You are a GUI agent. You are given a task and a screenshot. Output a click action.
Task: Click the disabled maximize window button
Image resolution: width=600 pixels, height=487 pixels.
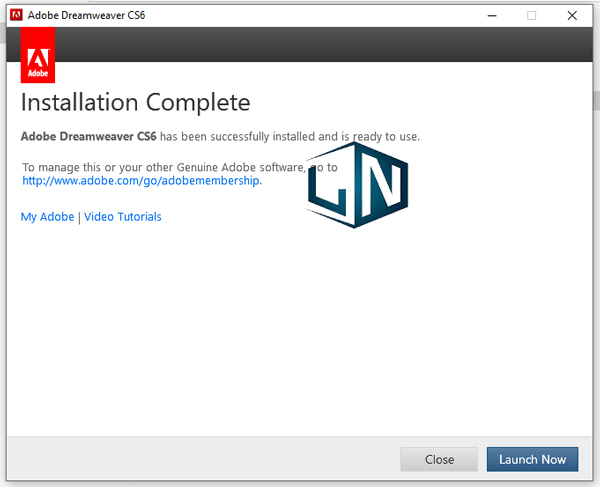click(x=532, y=16)
